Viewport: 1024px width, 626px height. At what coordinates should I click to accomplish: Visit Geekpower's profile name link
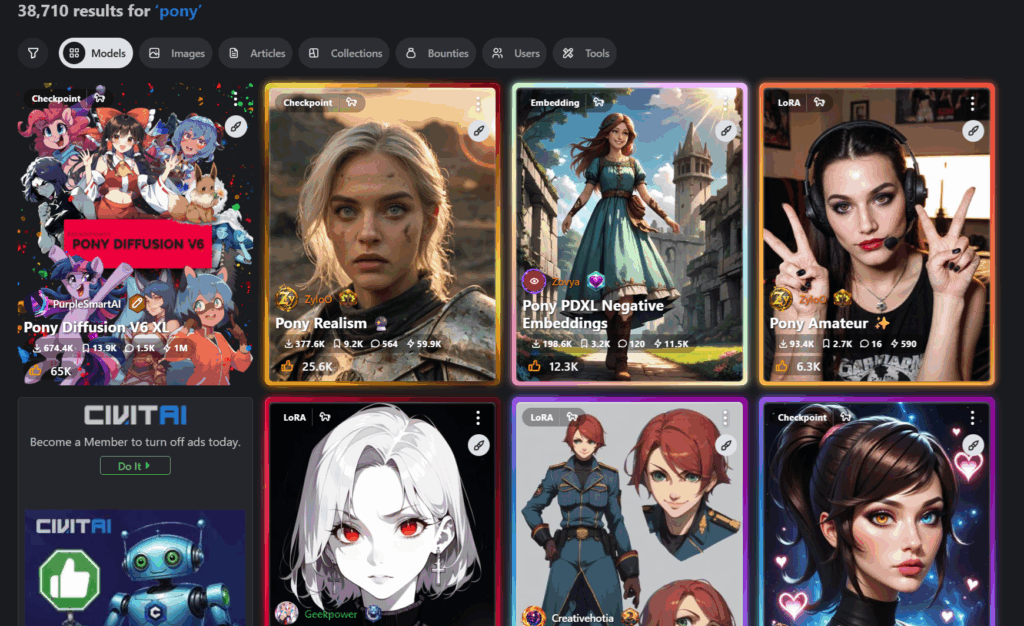[330, 614]
